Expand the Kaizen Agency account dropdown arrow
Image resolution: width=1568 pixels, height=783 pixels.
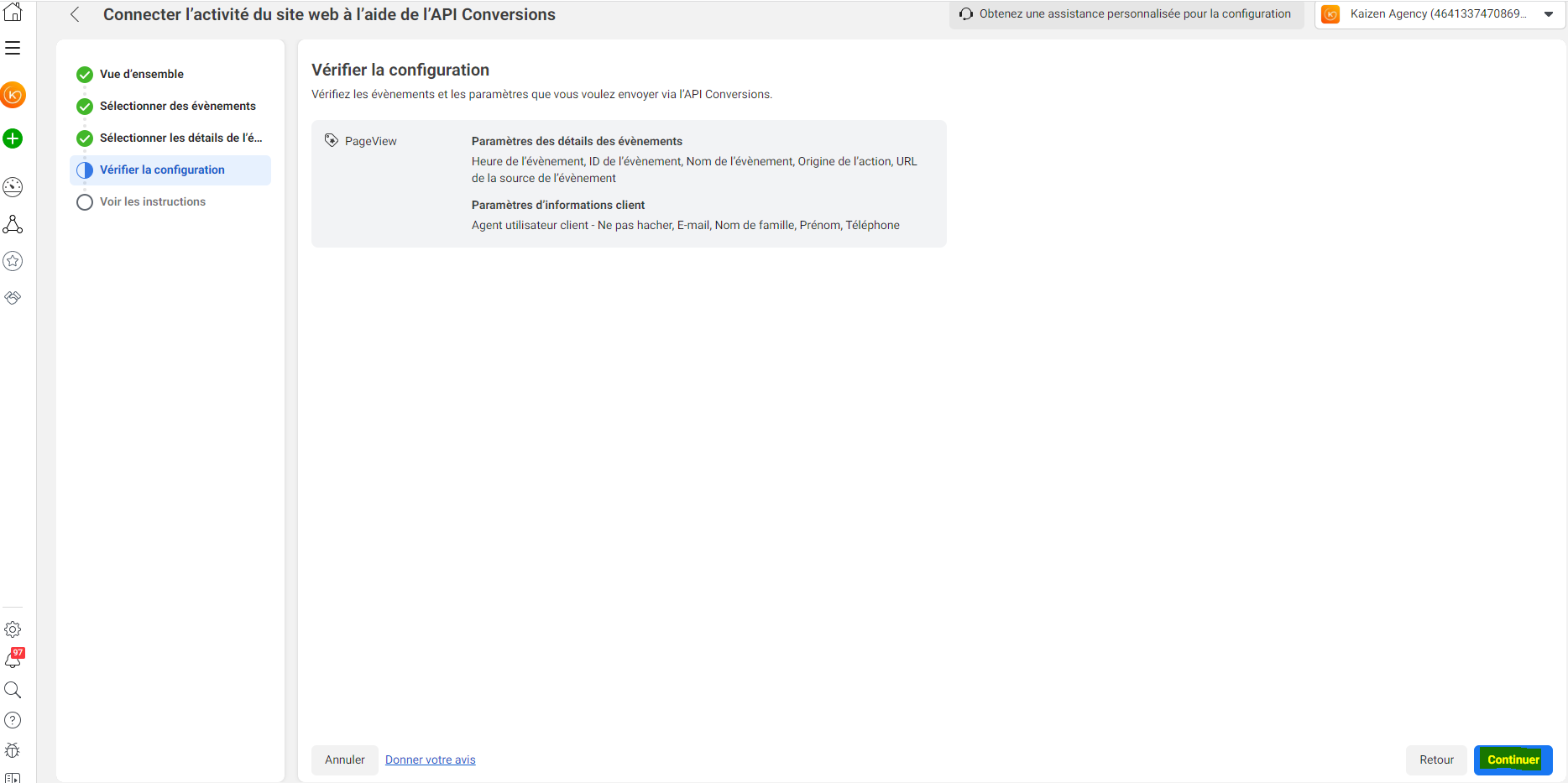coord(1549,14)
